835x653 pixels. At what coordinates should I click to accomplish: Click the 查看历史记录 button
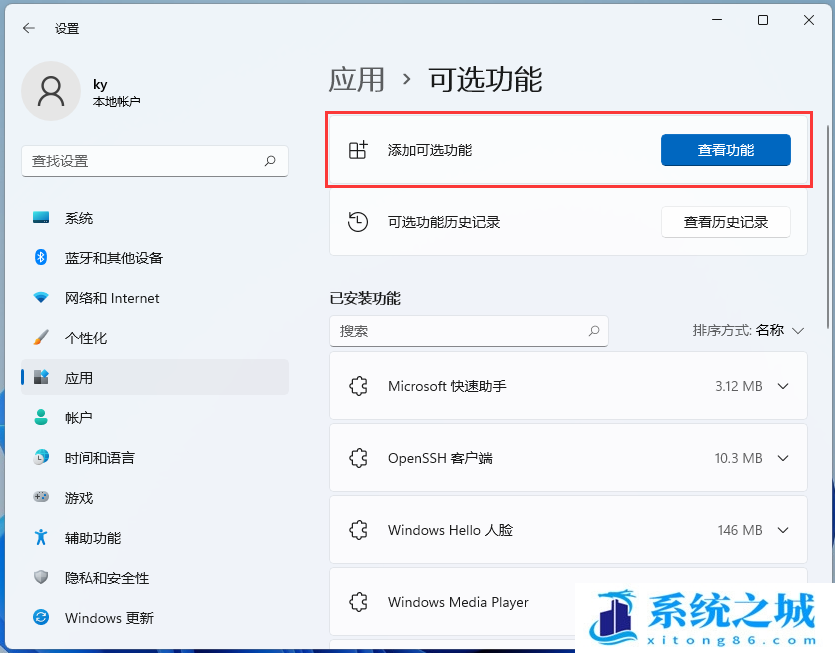click(725, 222)
